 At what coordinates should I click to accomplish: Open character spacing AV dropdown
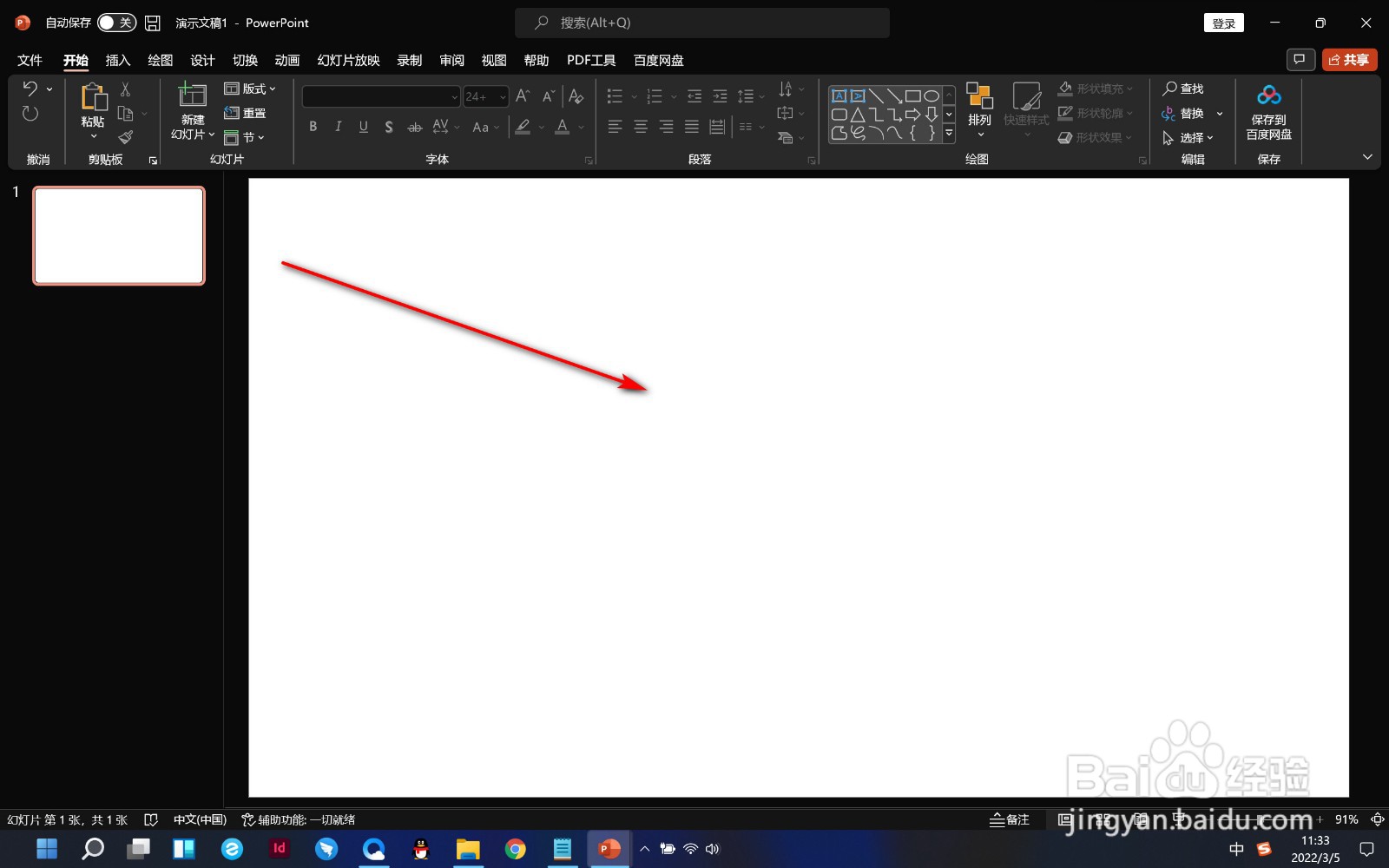point(445,127)
